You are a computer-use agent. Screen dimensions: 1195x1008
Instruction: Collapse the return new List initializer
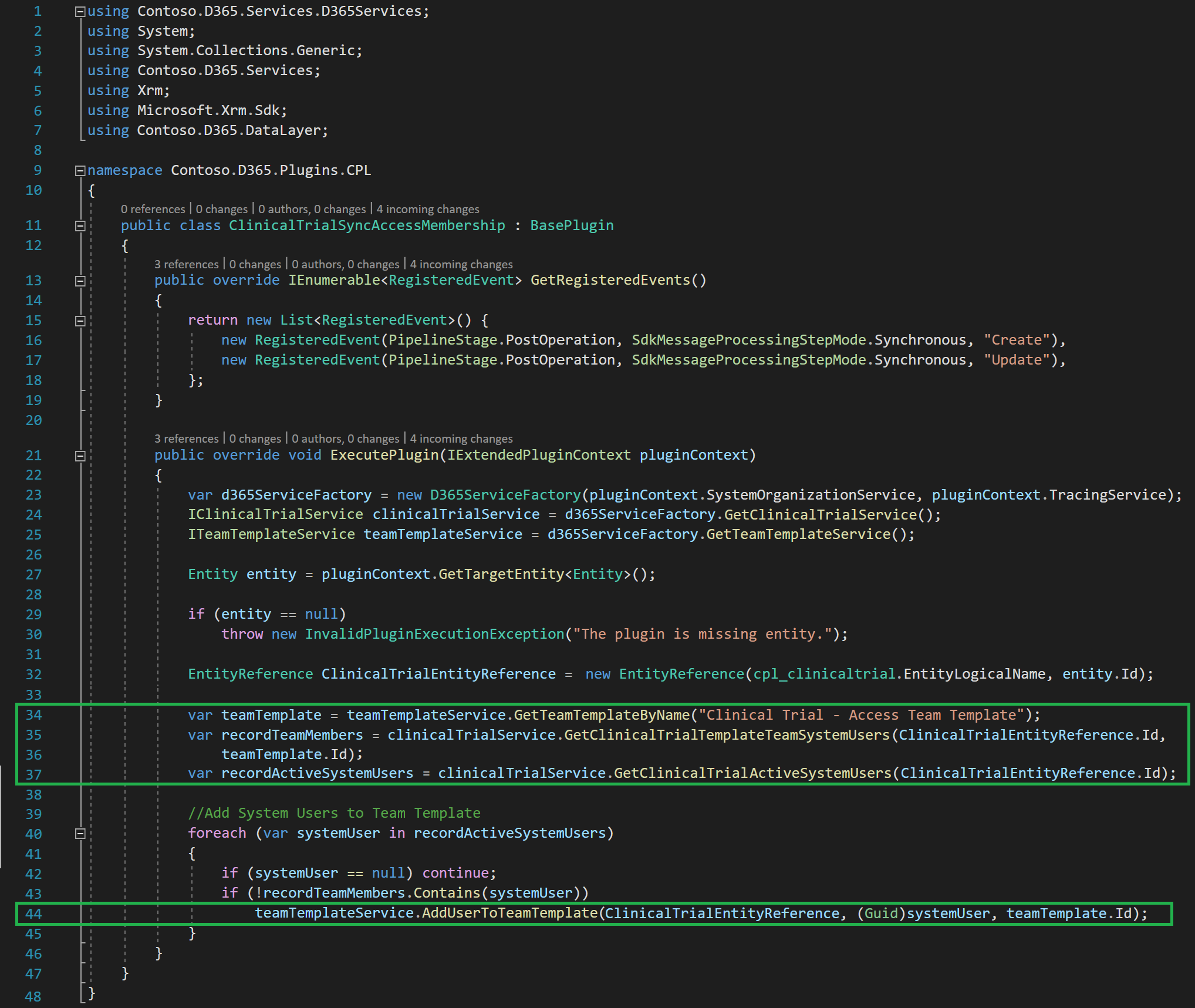tap(80, 321)
